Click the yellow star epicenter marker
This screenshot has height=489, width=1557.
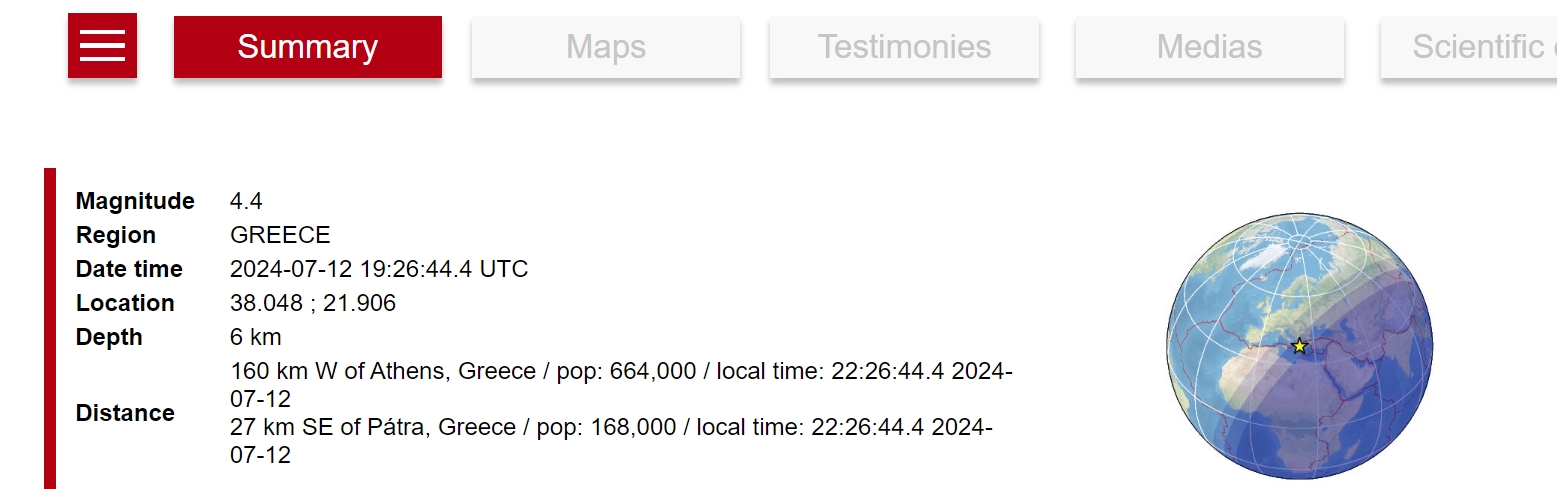point(1299,346)
